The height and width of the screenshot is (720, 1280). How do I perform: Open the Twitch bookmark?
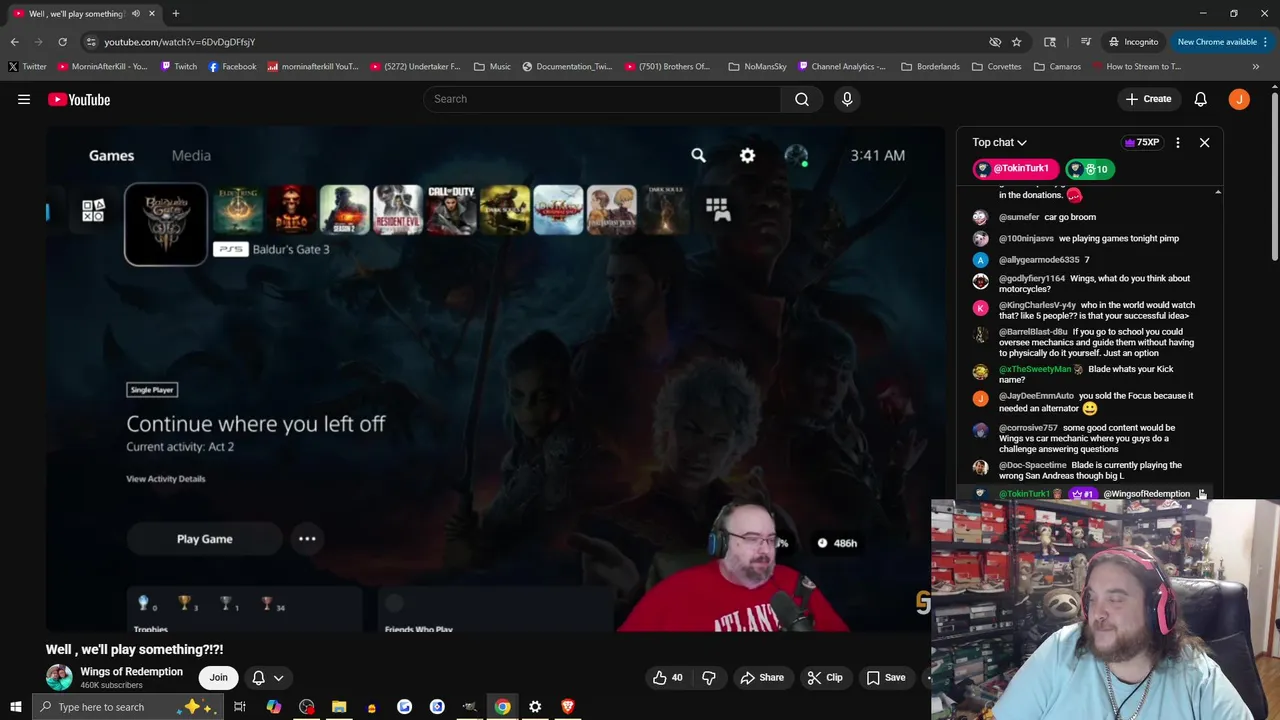tap(178, 67)
